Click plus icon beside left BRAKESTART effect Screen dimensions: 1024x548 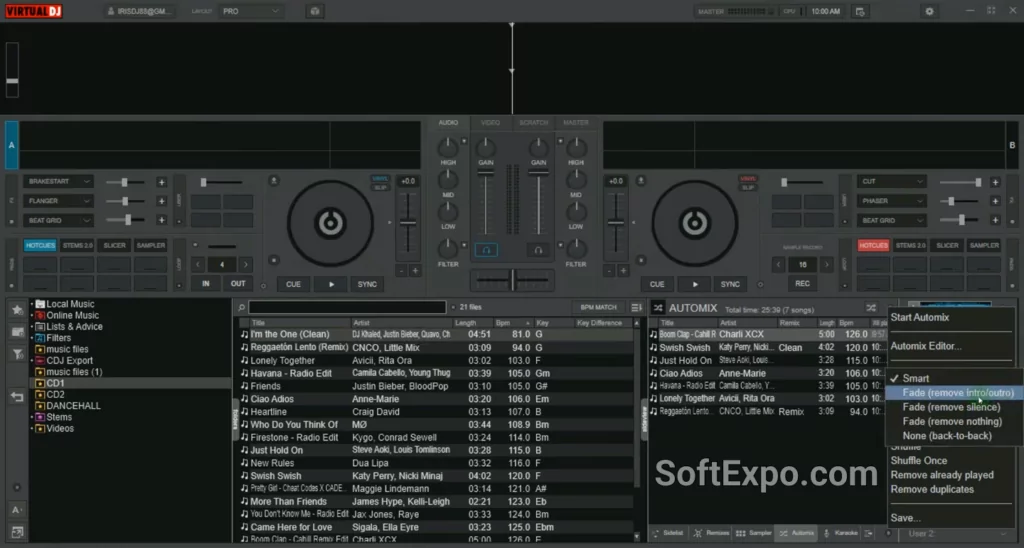tap(161, 182)
